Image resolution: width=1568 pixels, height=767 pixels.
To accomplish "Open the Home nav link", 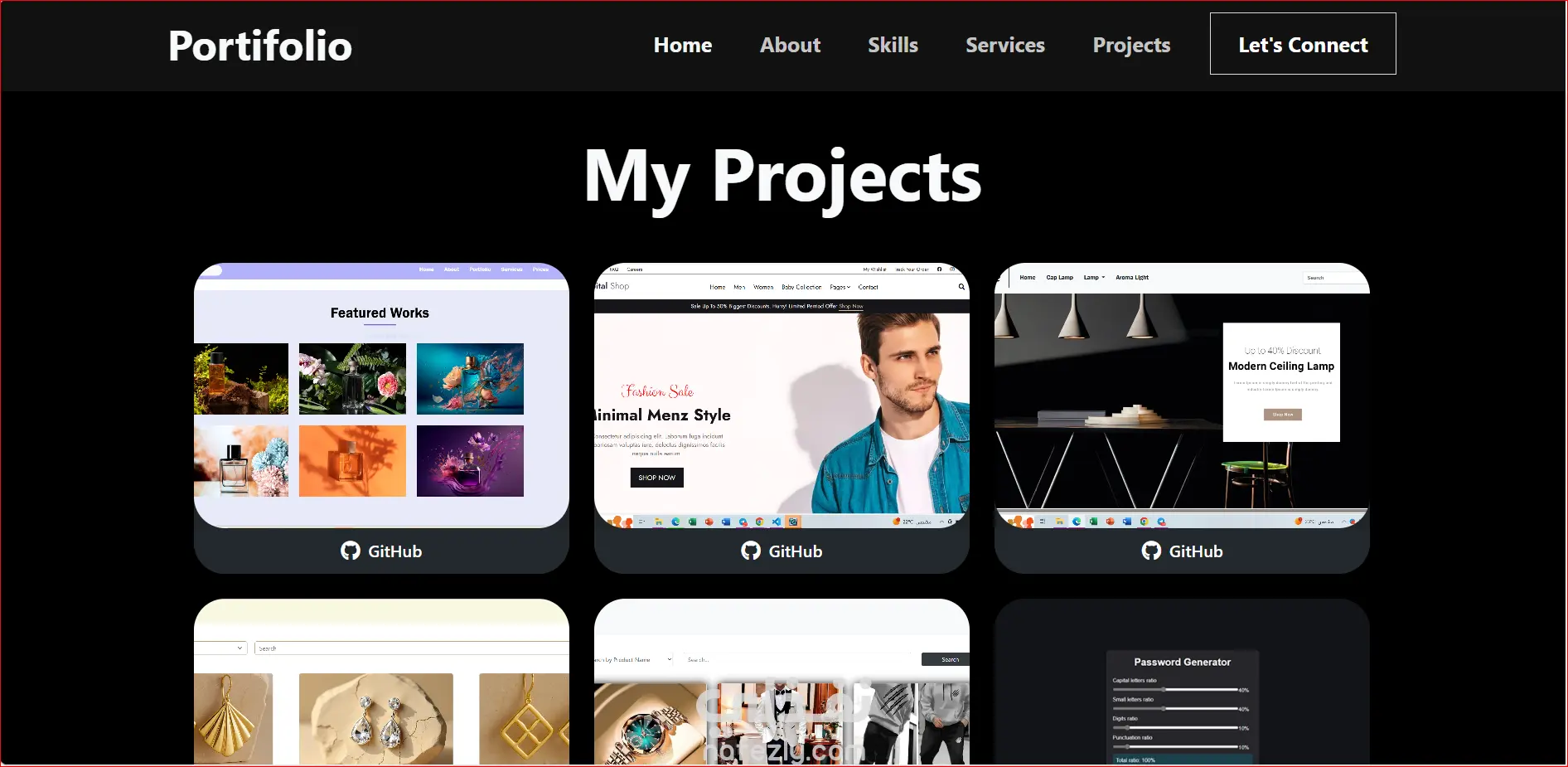I will click(683, 45).
